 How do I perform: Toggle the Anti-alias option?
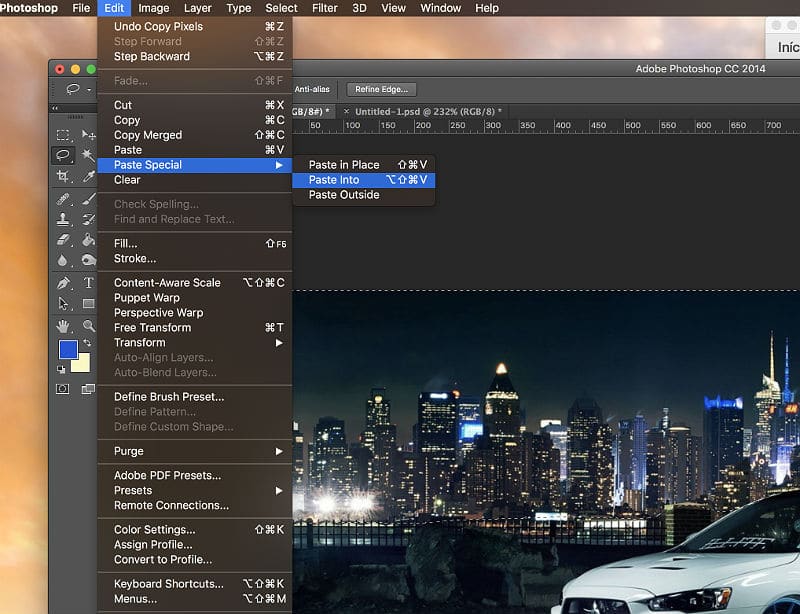pos(314,89)
